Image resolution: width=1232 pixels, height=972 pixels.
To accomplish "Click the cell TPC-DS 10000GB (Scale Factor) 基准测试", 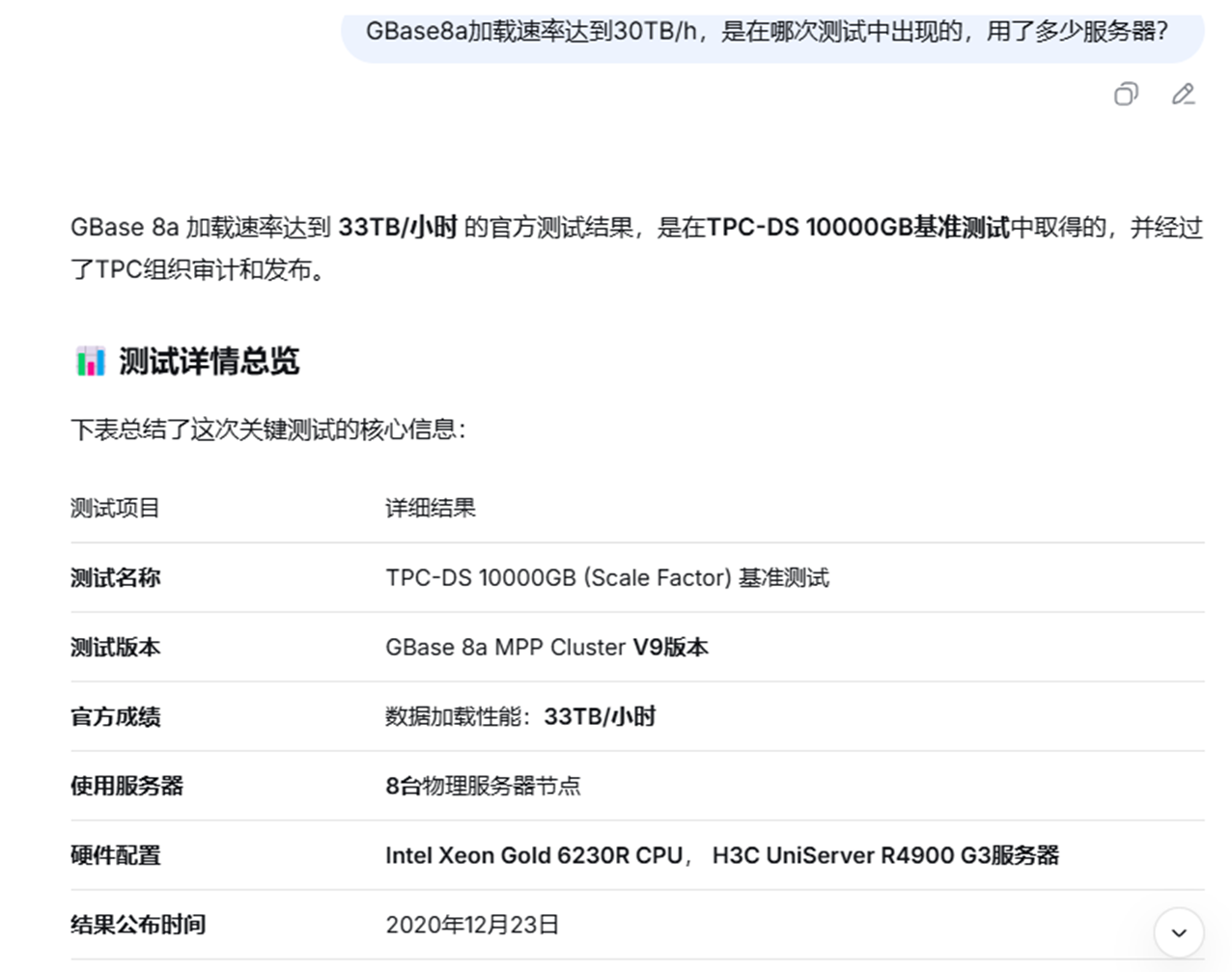I will 607,578.
